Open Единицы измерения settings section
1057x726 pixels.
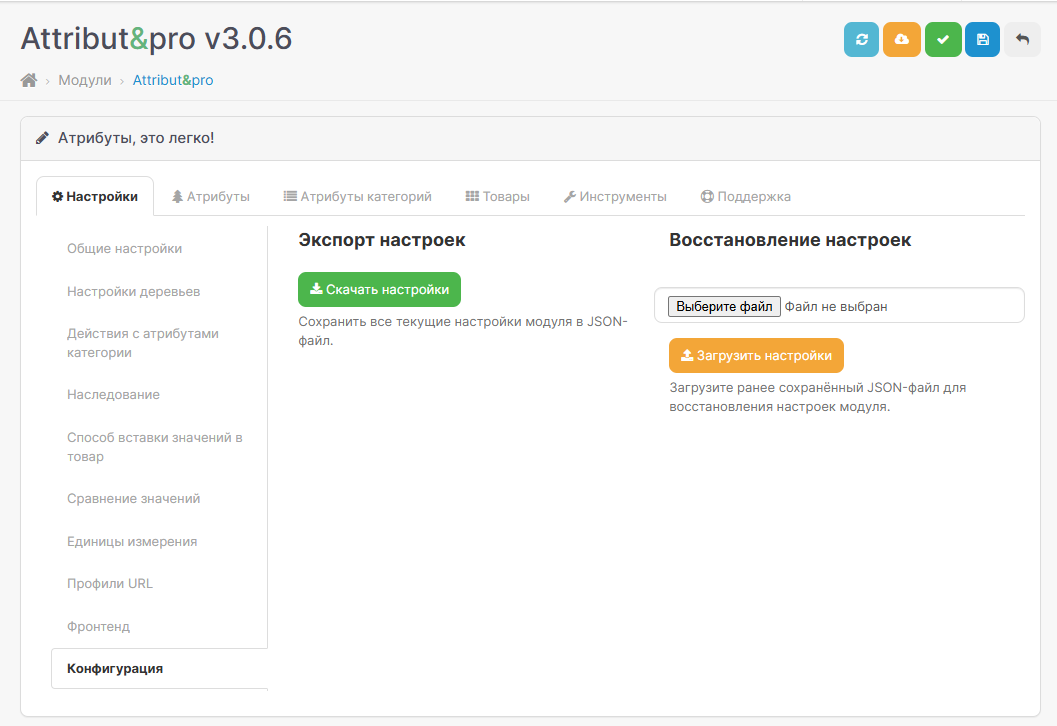[x=132, y=542]
